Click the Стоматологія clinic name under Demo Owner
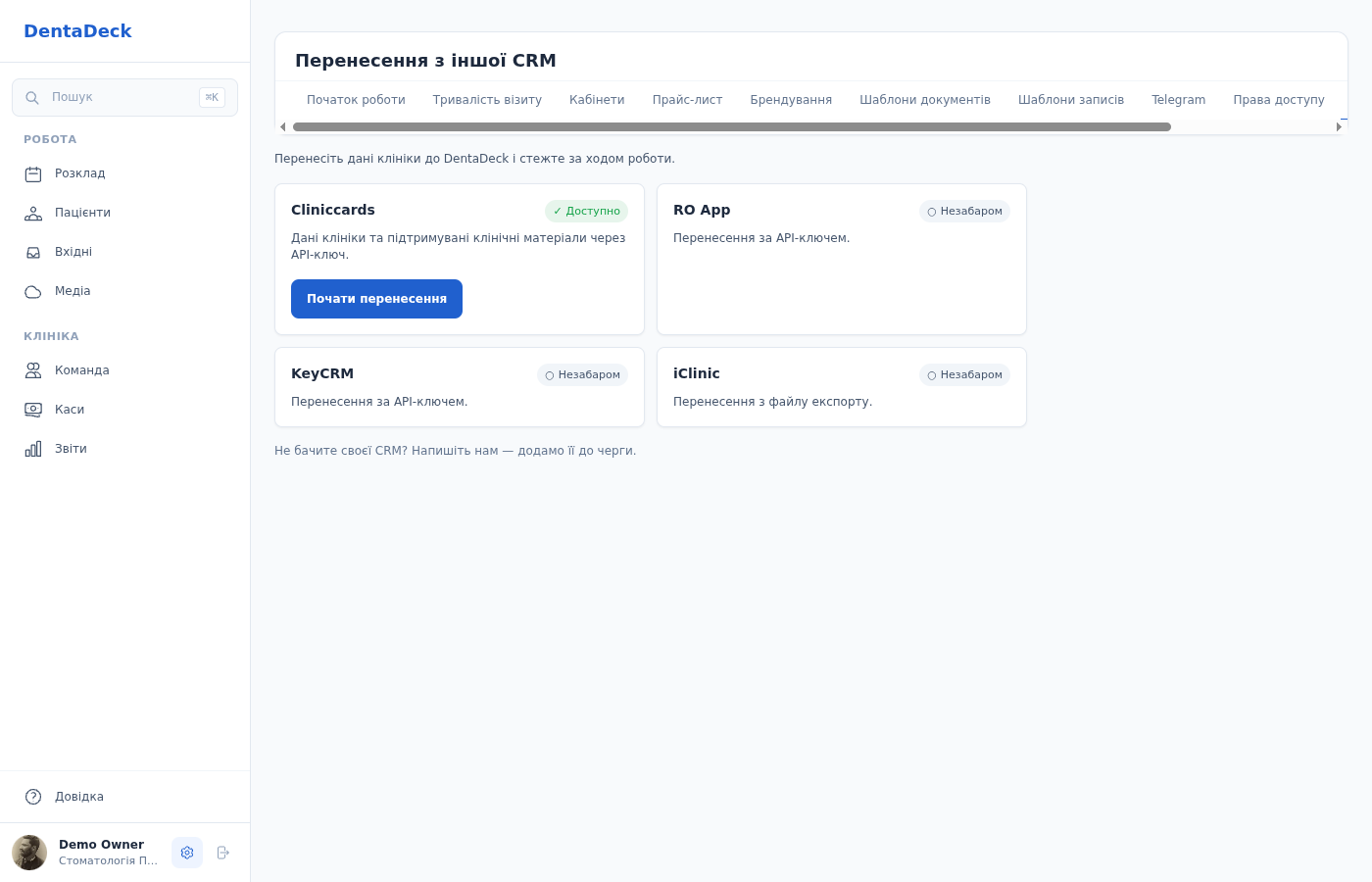Viewport: 1372px width, 882px height. pyautogui.click(x=108, y=860)
